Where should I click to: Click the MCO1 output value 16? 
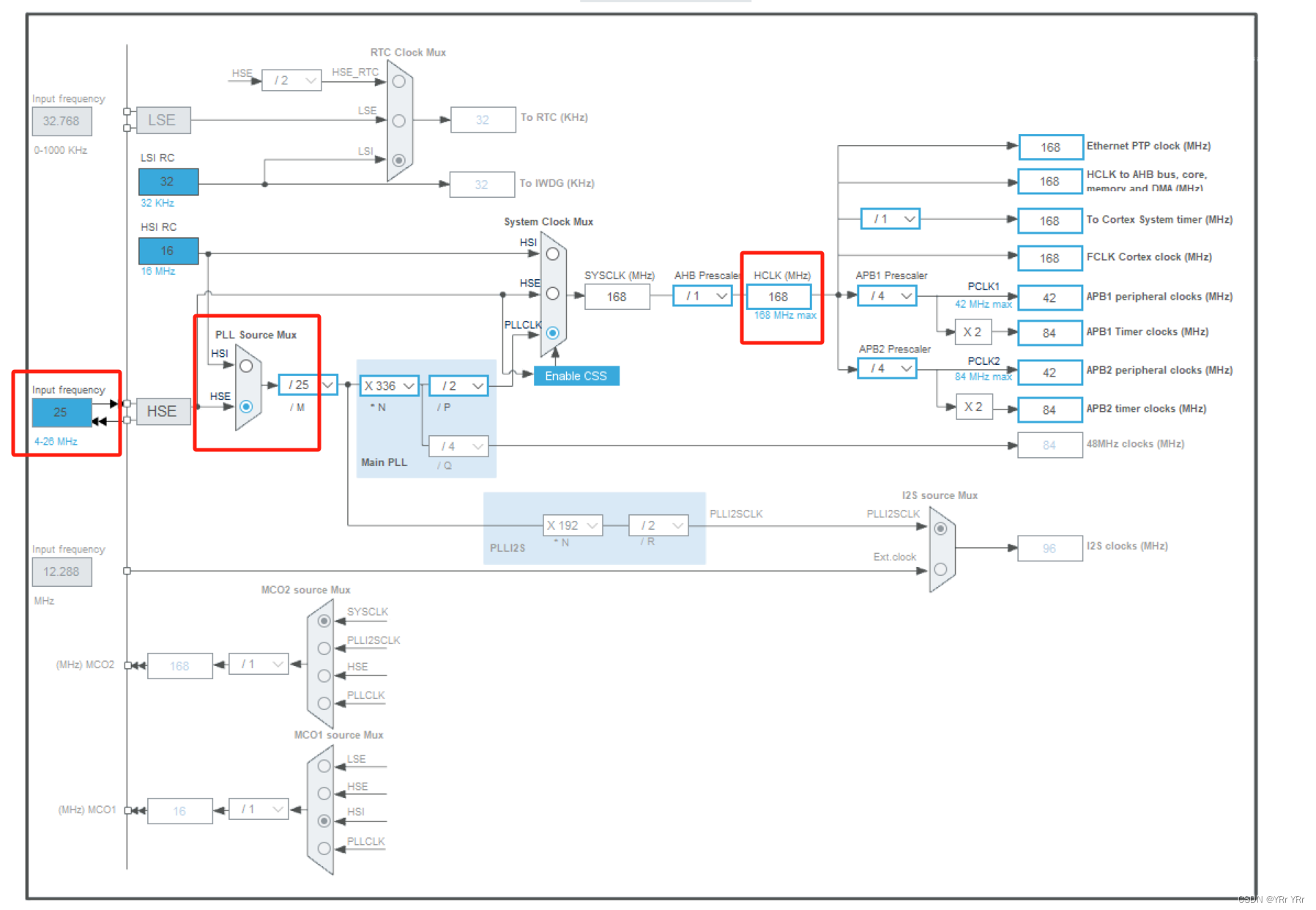pyautogui.click(x=180, y=811)
